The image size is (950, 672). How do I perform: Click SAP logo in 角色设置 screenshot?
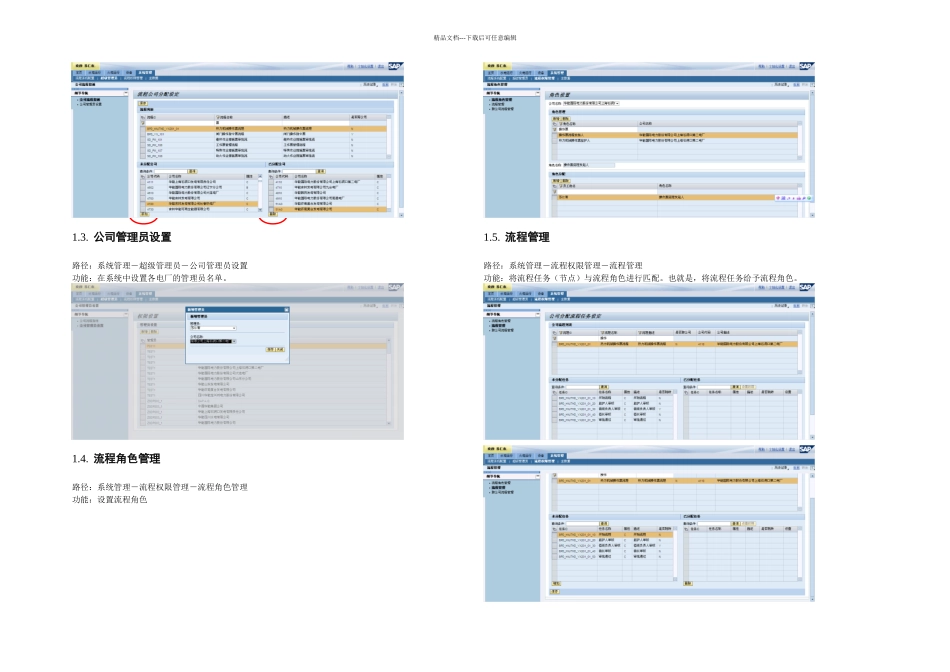click(x=806, y=66)
